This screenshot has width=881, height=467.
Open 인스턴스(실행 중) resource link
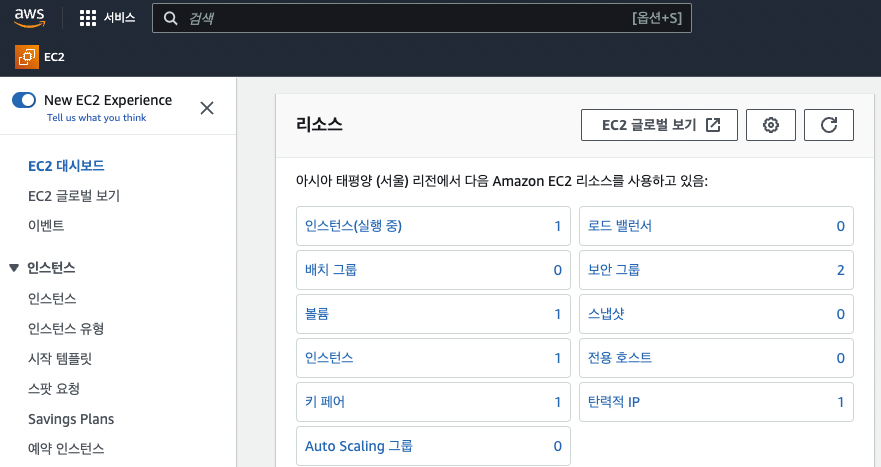click(353, 226)
